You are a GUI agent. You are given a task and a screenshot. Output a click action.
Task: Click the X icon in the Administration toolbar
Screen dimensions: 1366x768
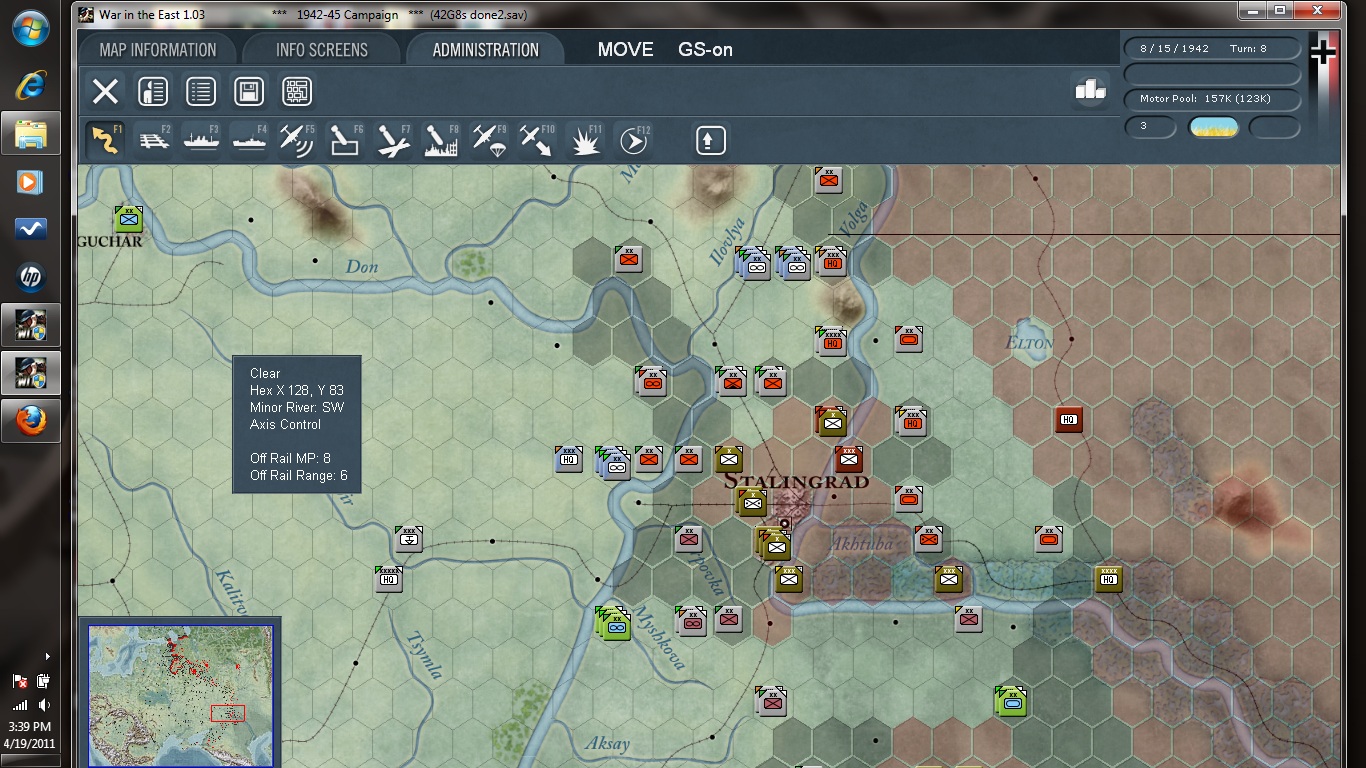point(105,92)
